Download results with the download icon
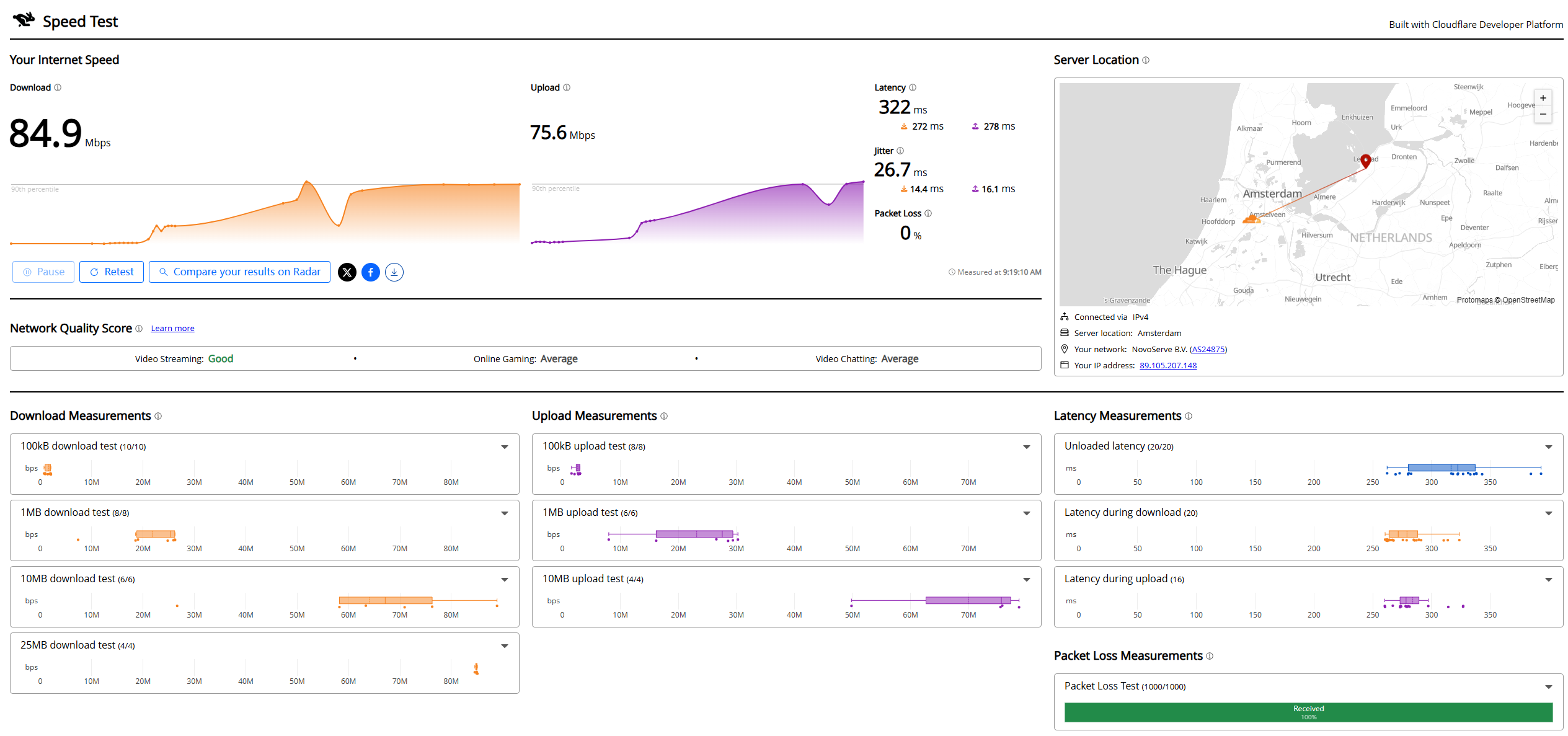The image size is (1568, 736). click(x=394, y=272)
